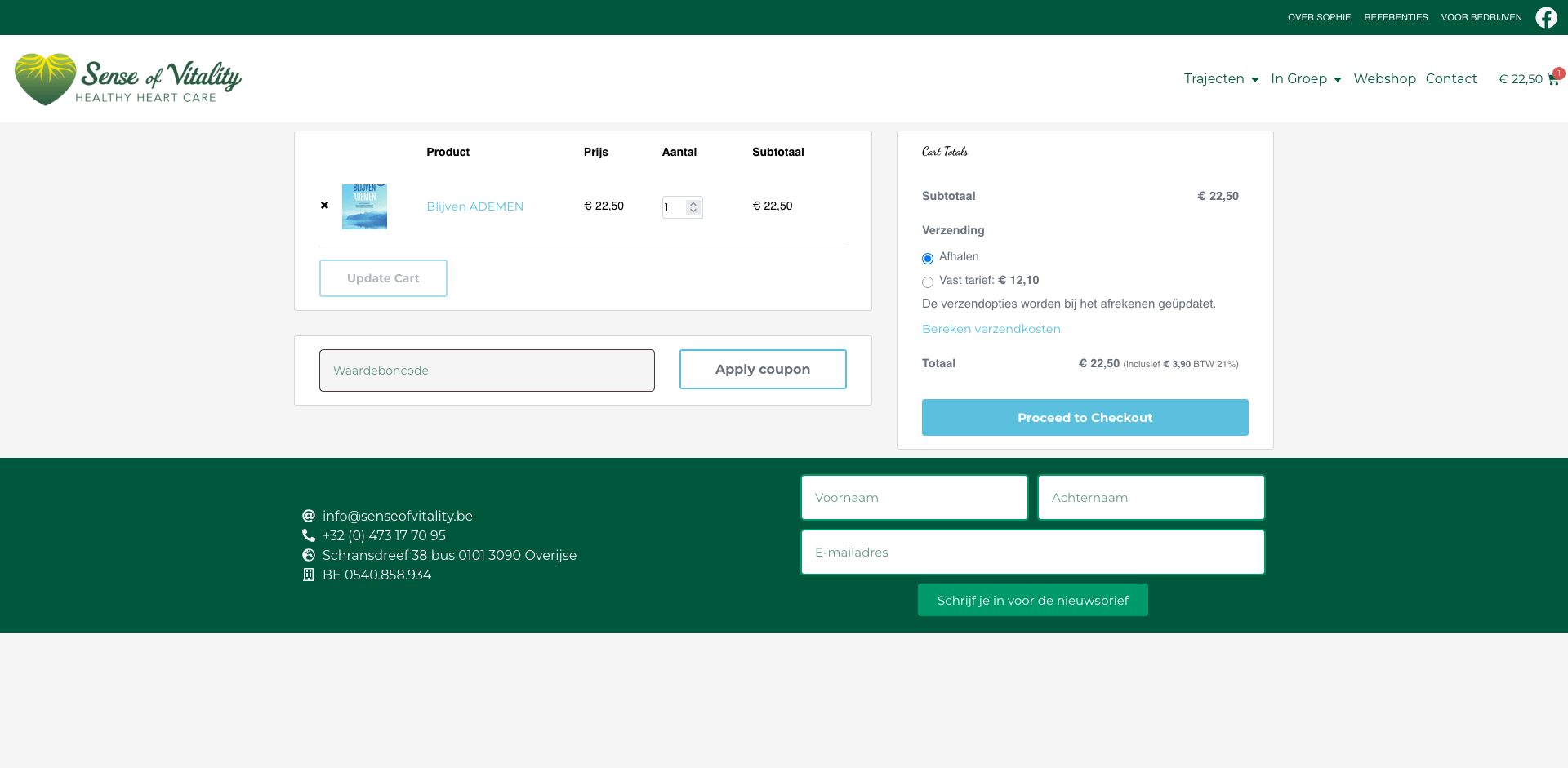Click the Apply coupon button
The height and width of the screenshot is (768, 1568).
click(763, 370)
